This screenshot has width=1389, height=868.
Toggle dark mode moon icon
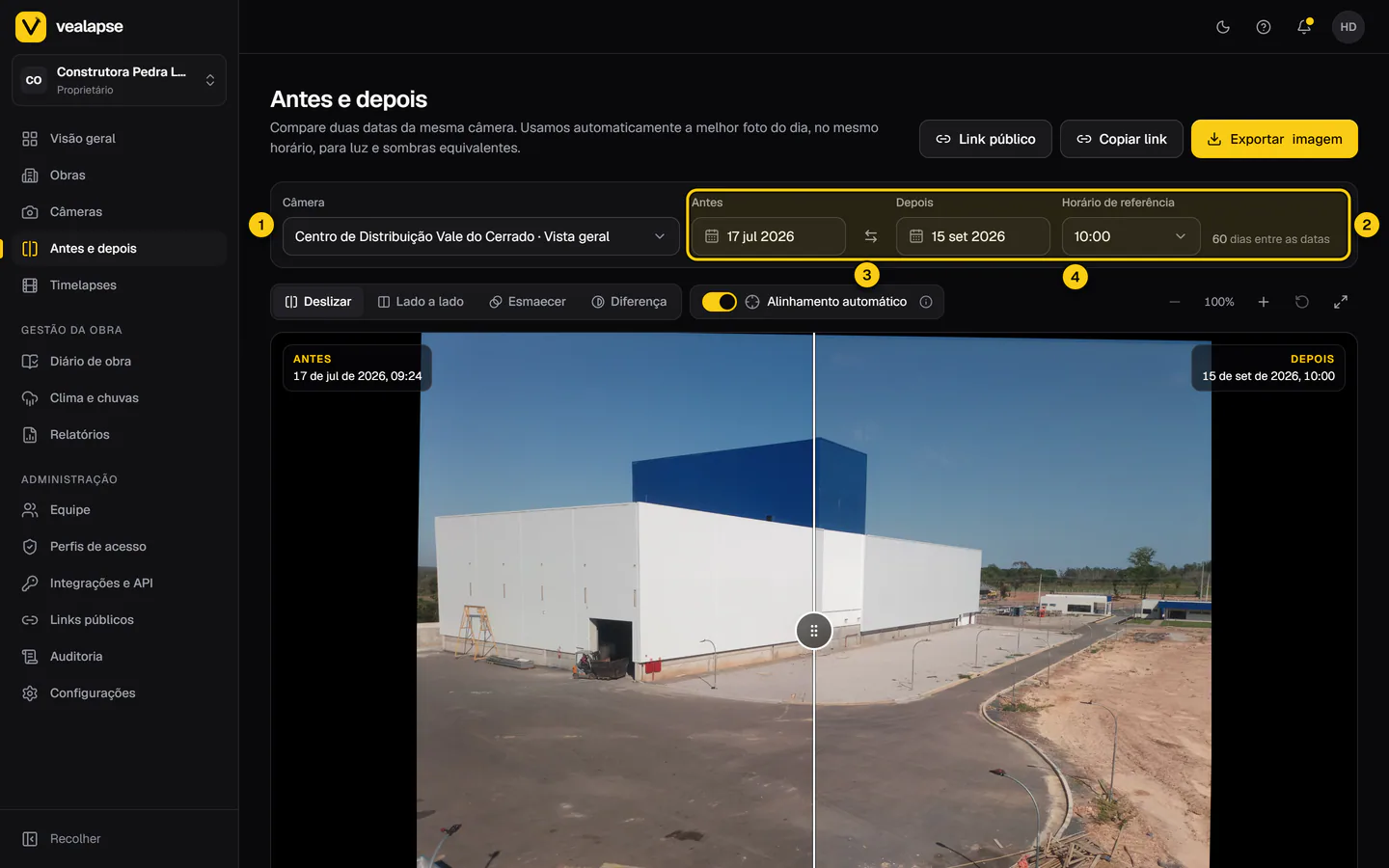tap(1223, 27)
